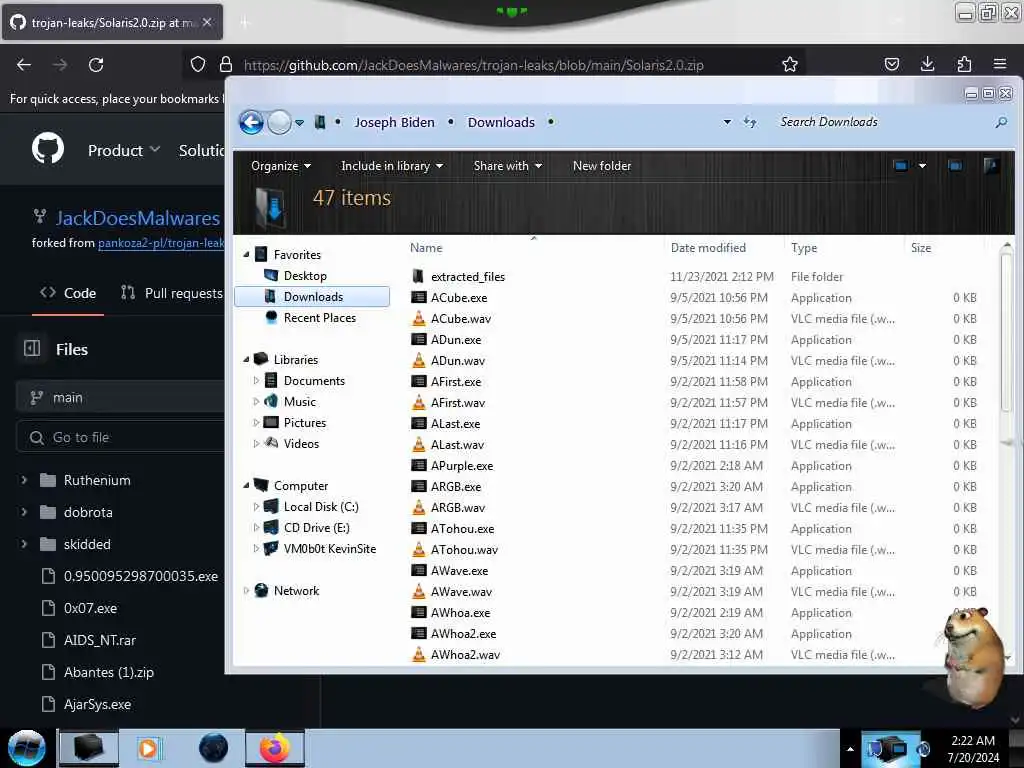
Task: Open Firefox hamburger menu
Action: point(1000,64)
